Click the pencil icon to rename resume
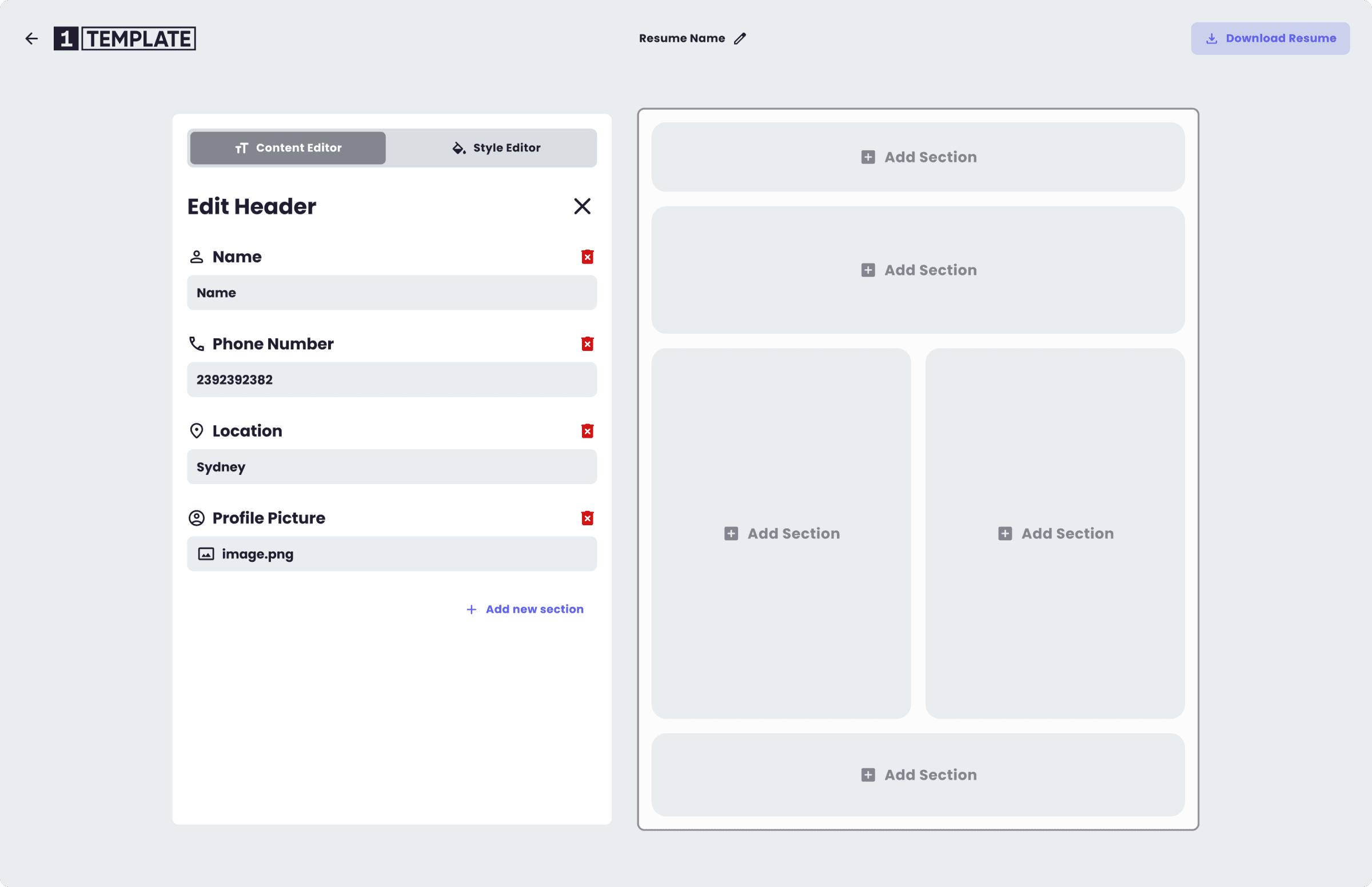Screen dimensions: 1372x887 pyautogui.click(x=740, y=39)
